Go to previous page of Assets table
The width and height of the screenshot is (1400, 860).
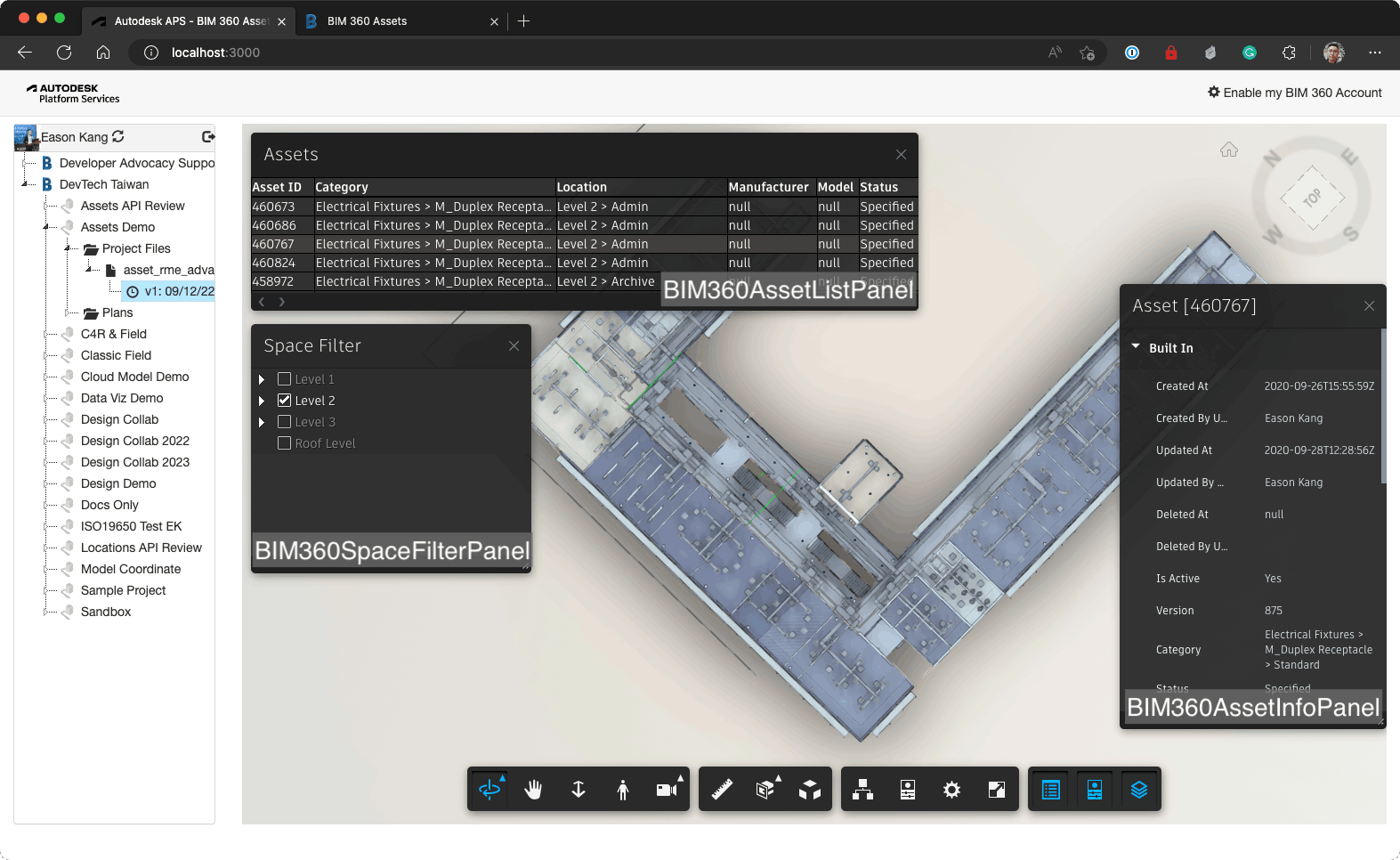tap(262, 302)
